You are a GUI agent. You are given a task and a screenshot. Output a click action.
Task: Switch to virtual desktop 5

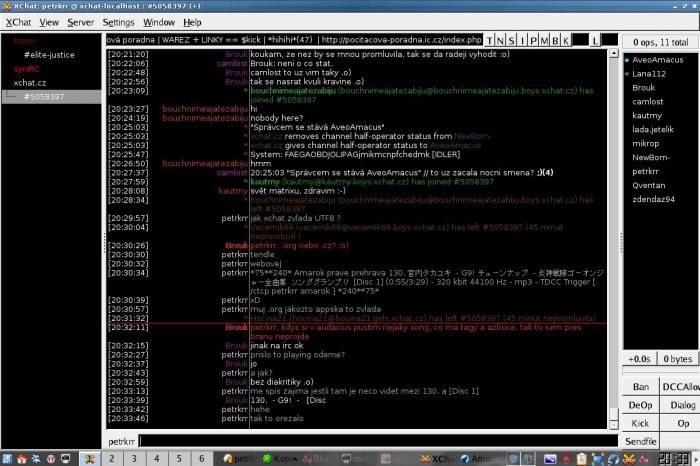[x=179, y=458]
